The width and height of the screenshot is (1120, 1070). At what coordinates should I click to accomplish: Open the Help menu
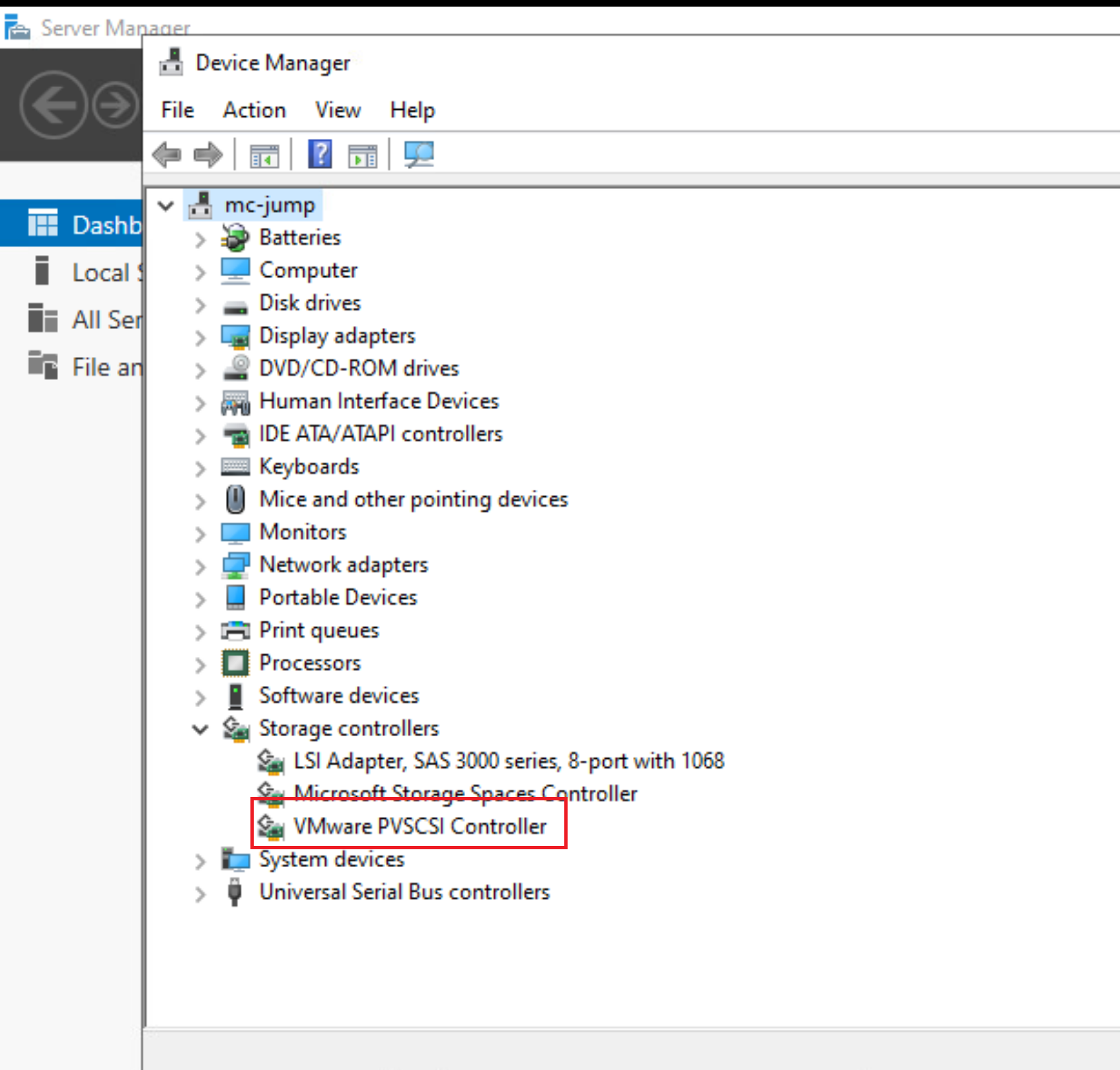tap(412, 110)
